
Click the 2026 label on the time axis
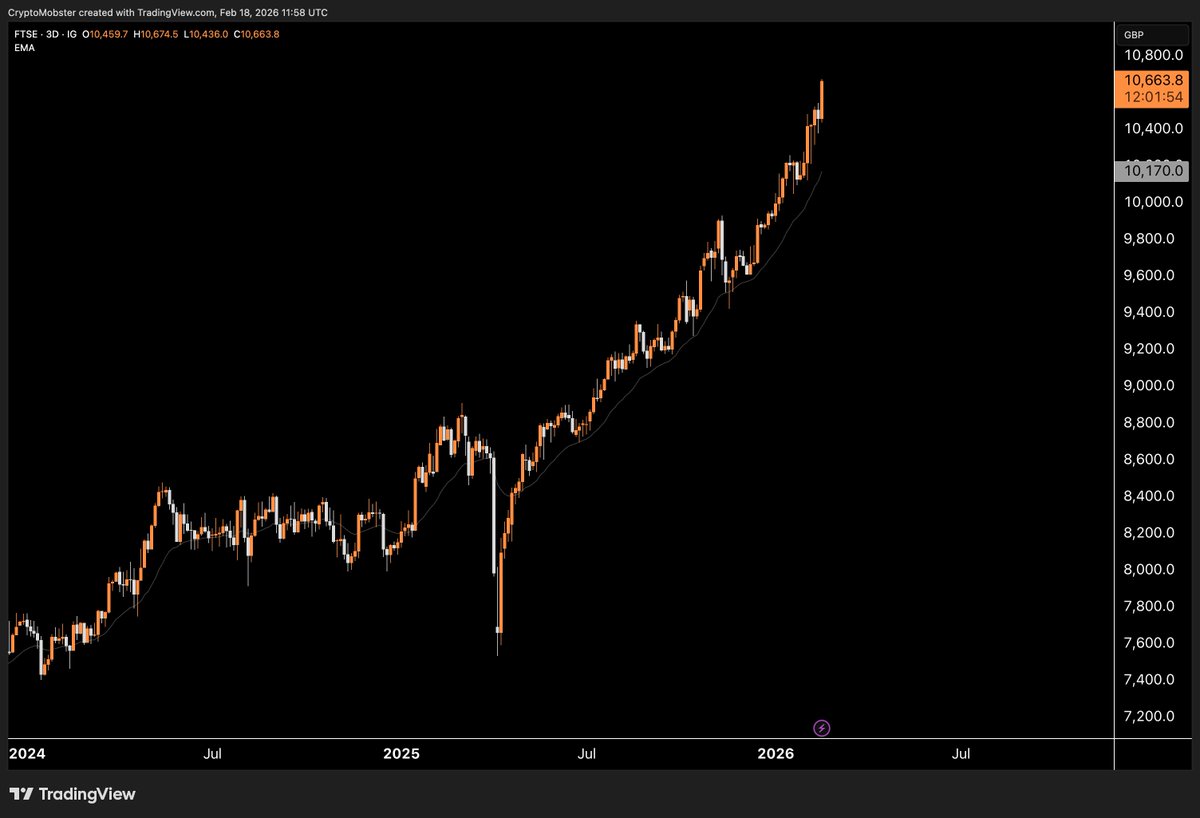(777, 754)
